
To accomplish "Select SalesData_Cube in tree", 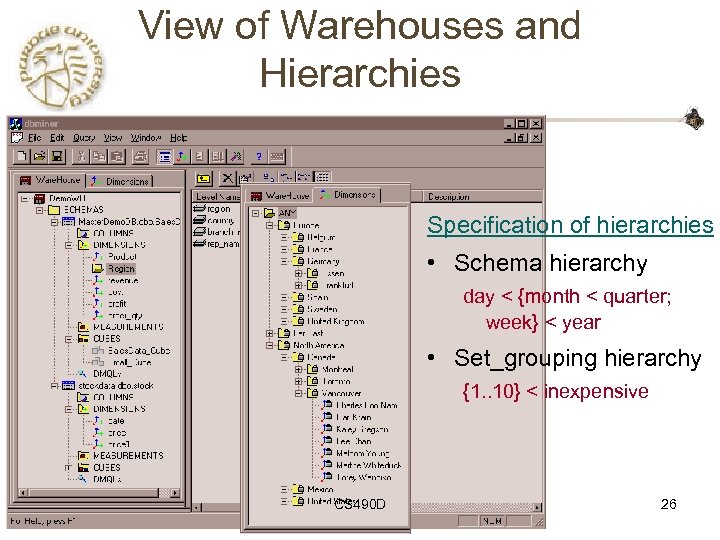I will tap(139, 351).
